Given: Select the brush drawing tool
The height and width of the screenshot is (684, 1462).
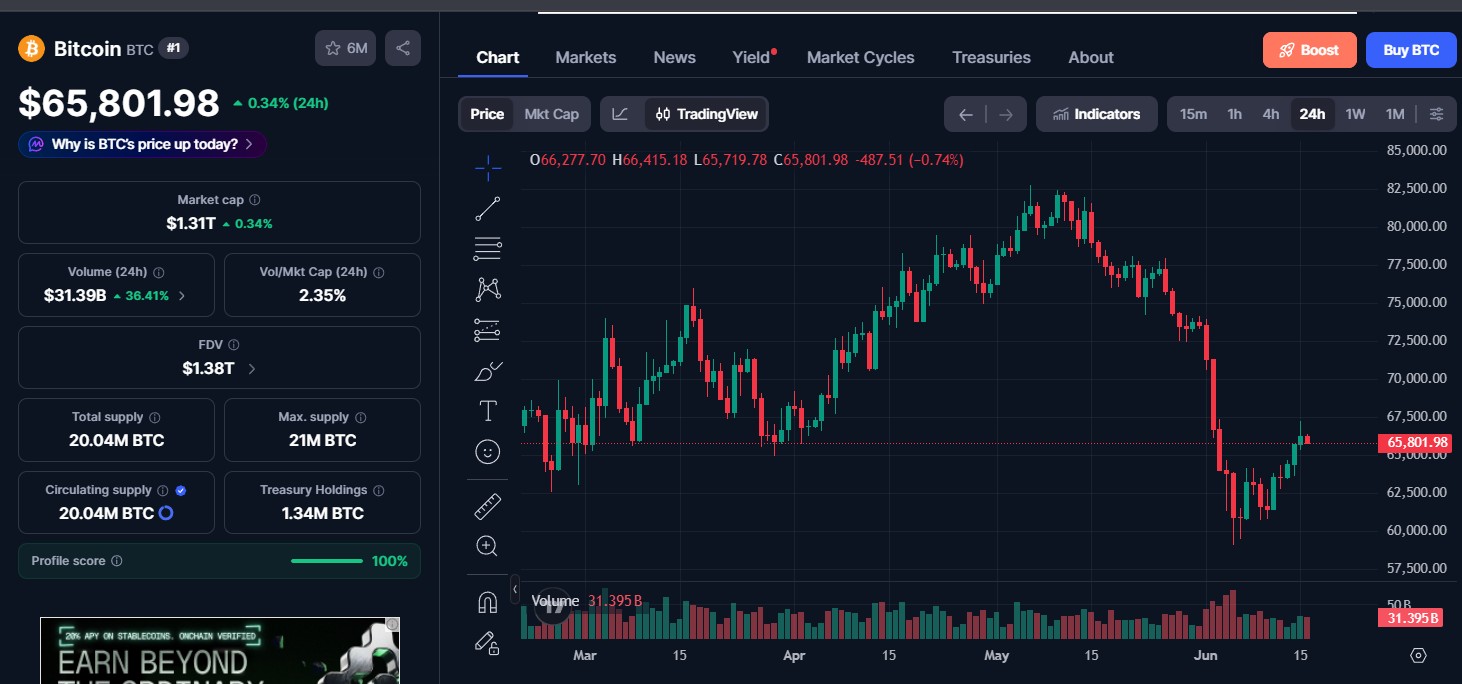Looking at the screenshot, I should click(x=488, y=371).
